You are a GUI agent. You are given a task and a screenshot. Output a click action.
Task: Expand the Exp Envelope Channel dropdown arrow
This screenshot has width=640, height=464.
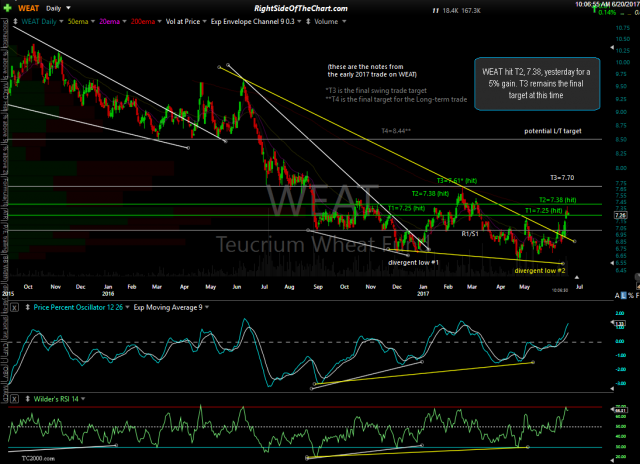coord(299,21)
